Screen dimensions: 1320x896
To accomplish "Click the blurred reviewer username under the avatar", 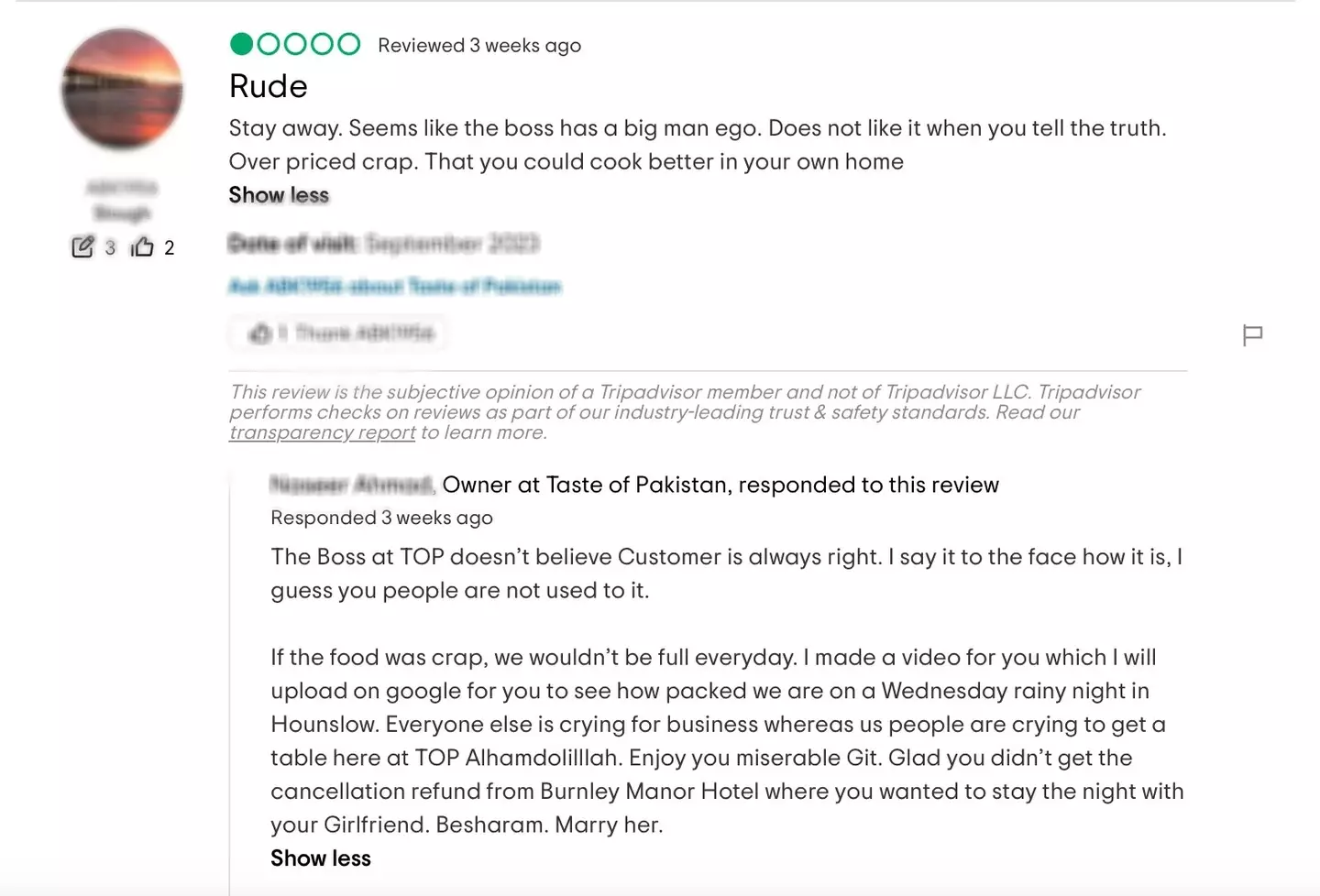I will 122,188.
